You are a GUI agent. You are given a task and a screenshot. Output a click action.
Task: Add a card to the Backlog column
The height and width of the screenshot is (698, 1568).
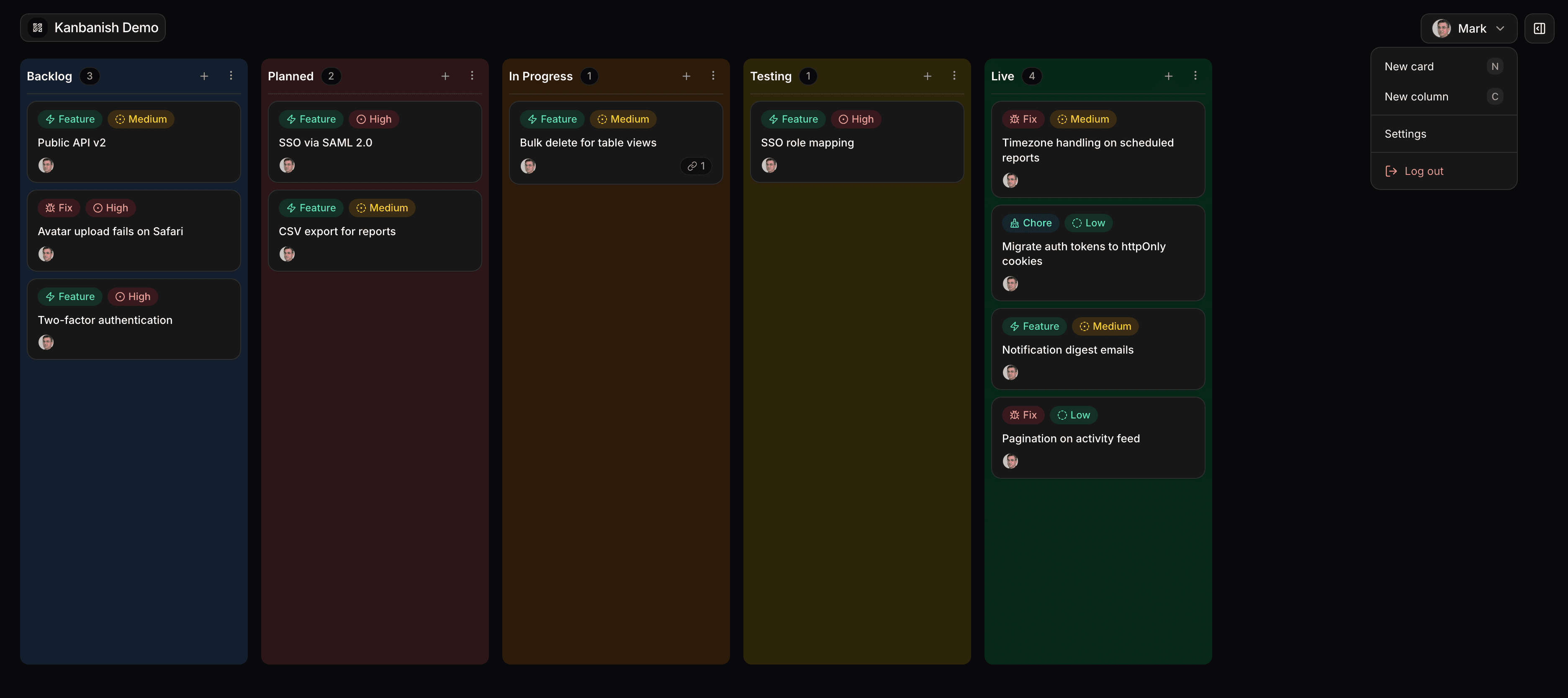(x=205, y=76)
